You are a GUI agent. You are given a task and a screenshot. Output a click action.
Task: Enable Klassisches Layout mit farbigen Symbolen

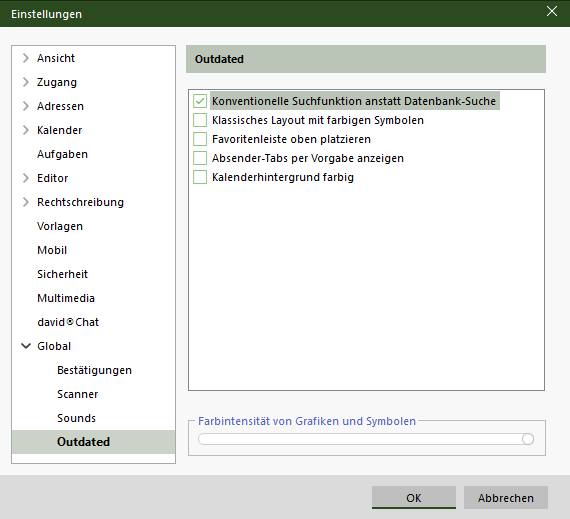(x=200, y=120)
